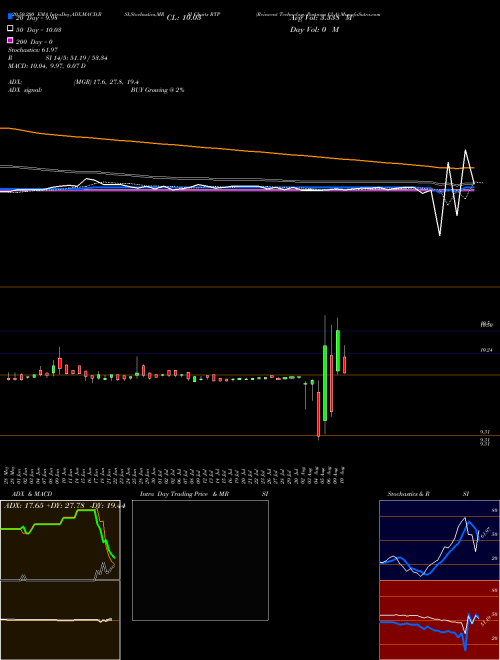Click the MunafaSutra.com site text in the header
500x660 pixels.
[359, 14]
